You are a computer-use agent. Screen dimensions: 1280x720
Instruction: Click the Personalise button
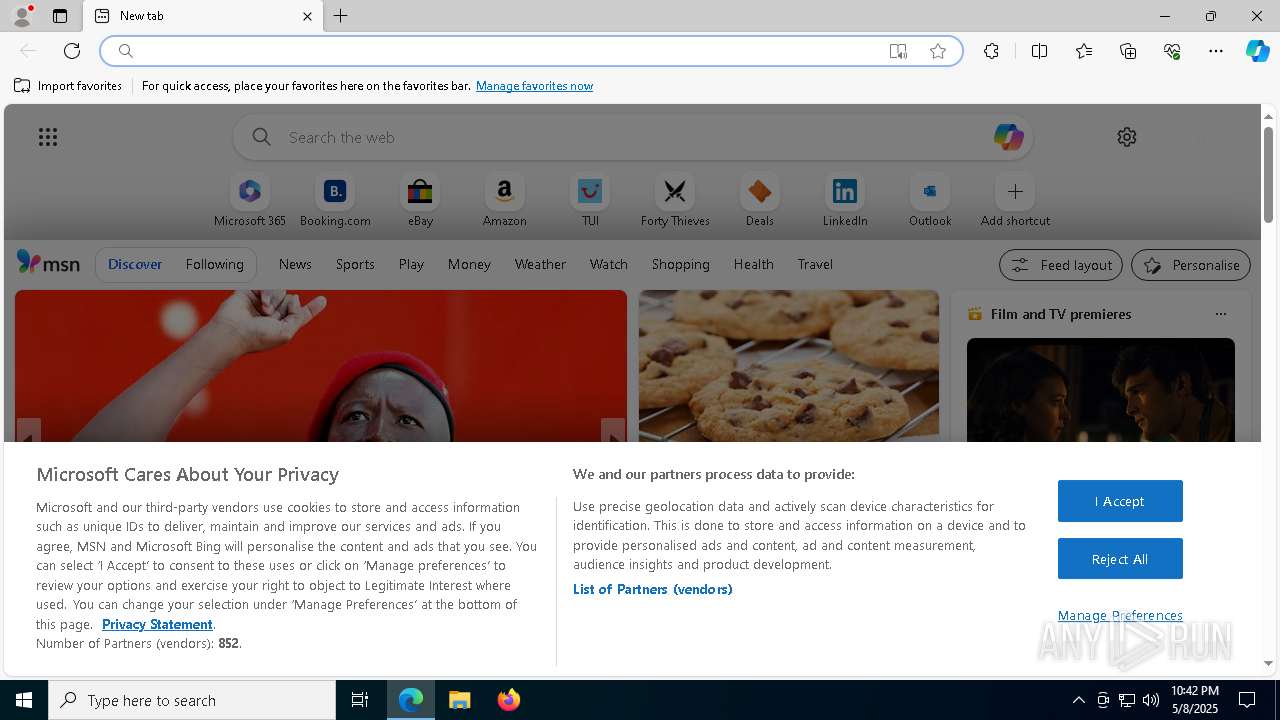pyautogui.click(x=1191, y=265)
